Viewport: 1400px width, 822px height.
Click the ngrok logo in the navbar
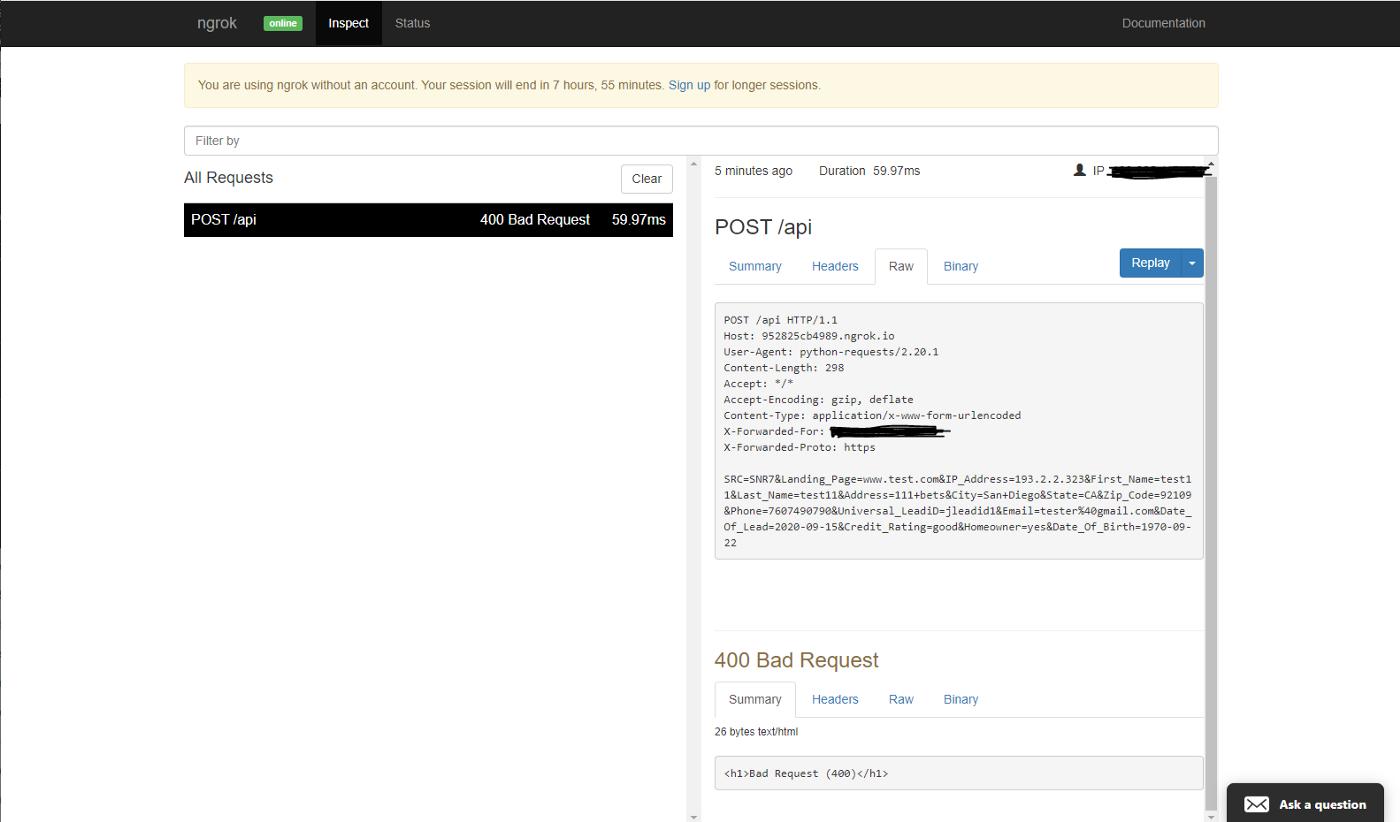pos(216,22)
